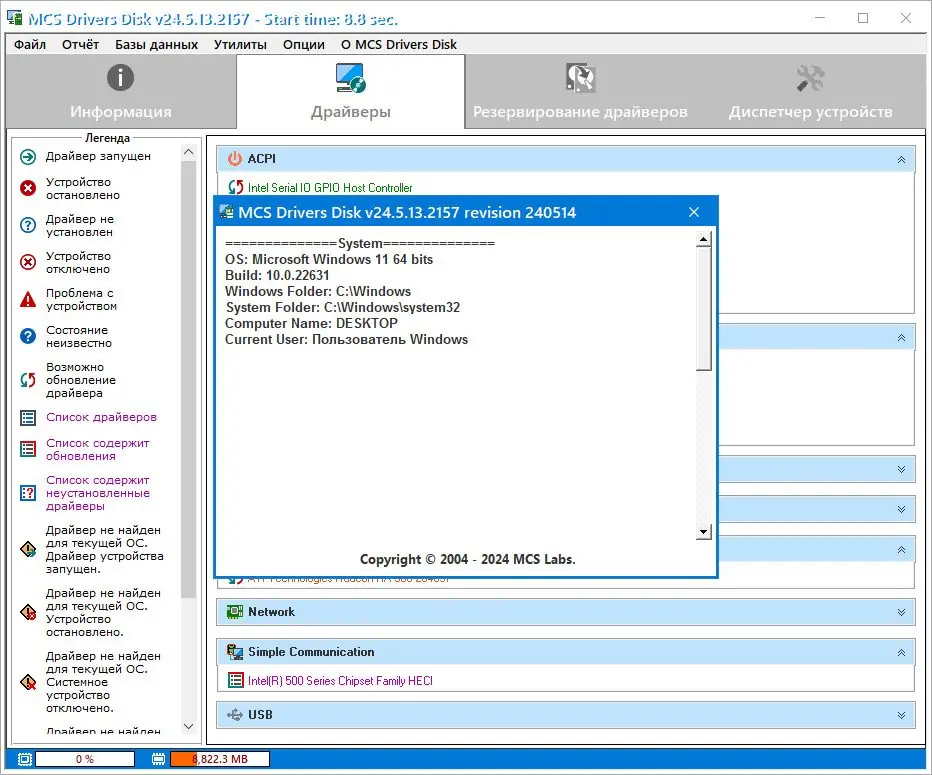Click the 'Список содержит обновления' icon
The width and height of the screenshot is (932, 775).
28,449
